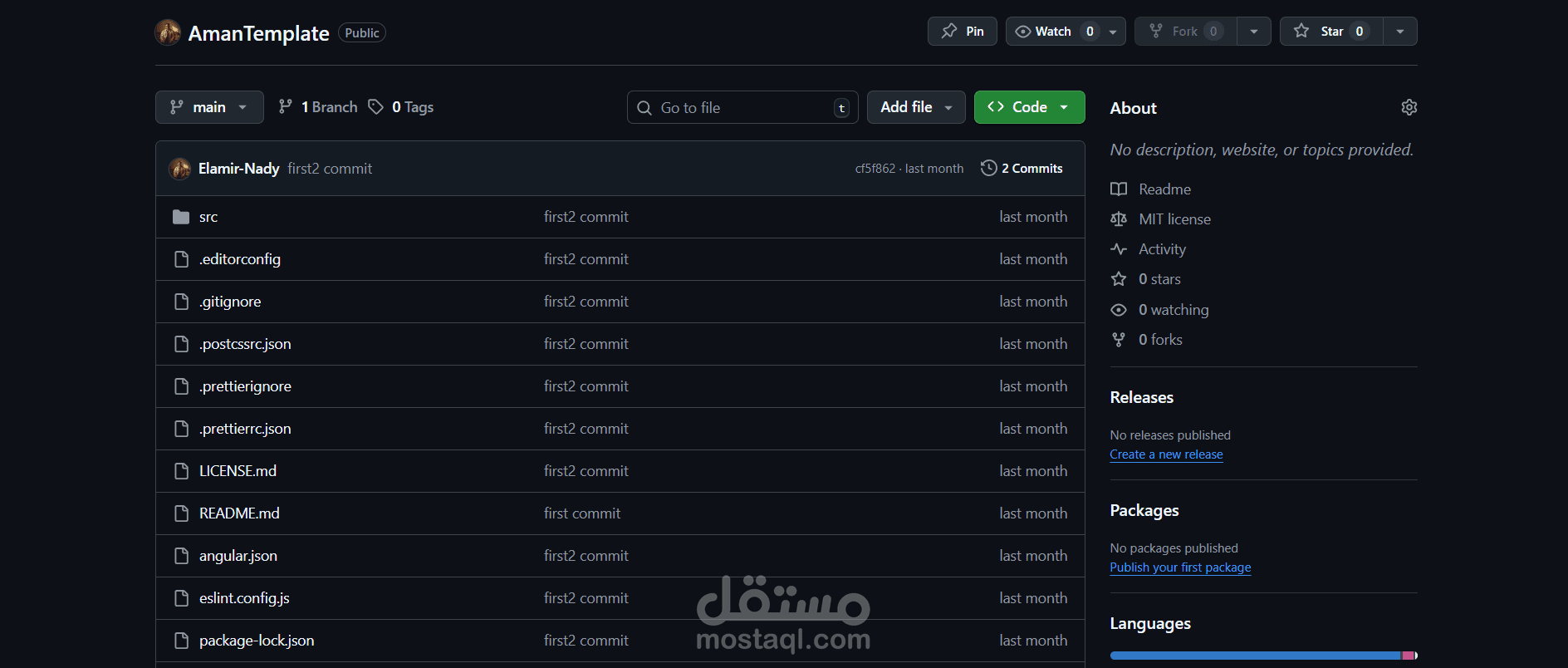Pin the repository with Pin button

(x=963, y=32)
